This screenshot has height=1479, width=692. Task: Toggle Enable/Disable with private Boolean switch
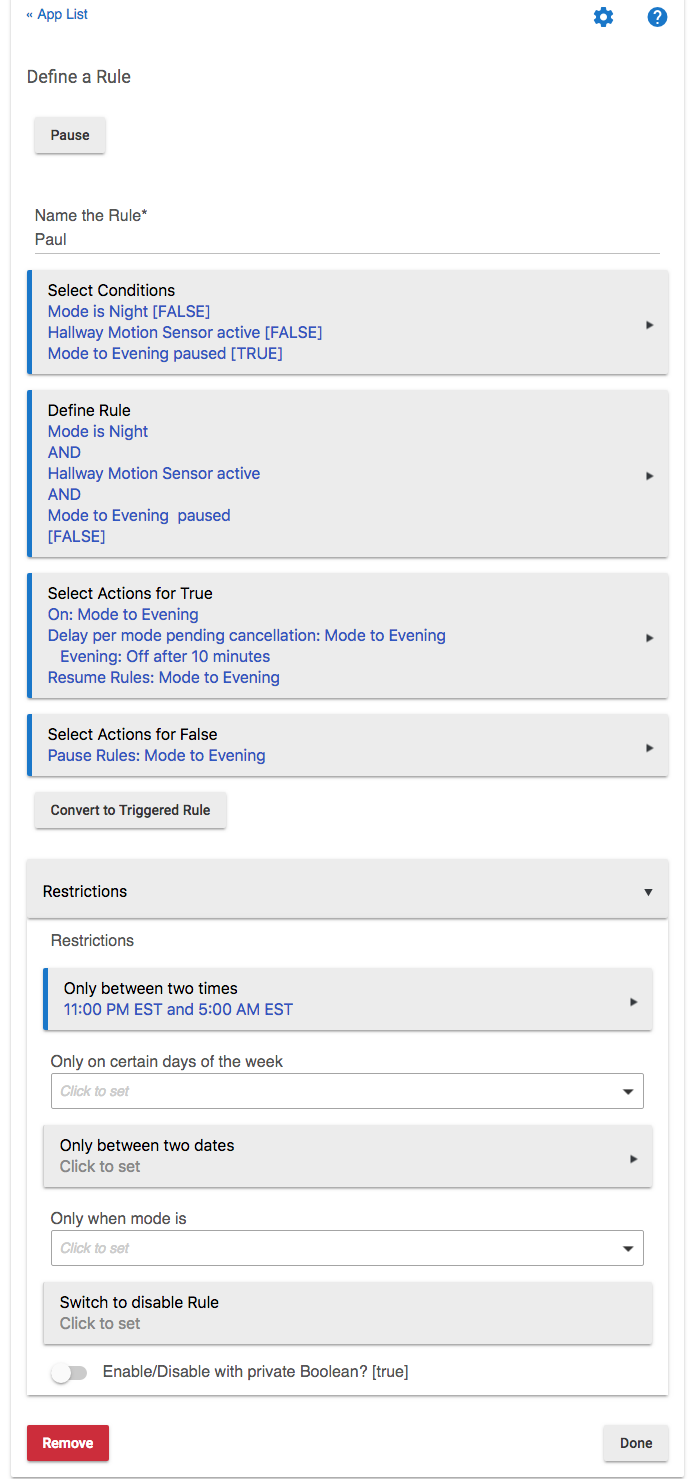point(69,1373)
